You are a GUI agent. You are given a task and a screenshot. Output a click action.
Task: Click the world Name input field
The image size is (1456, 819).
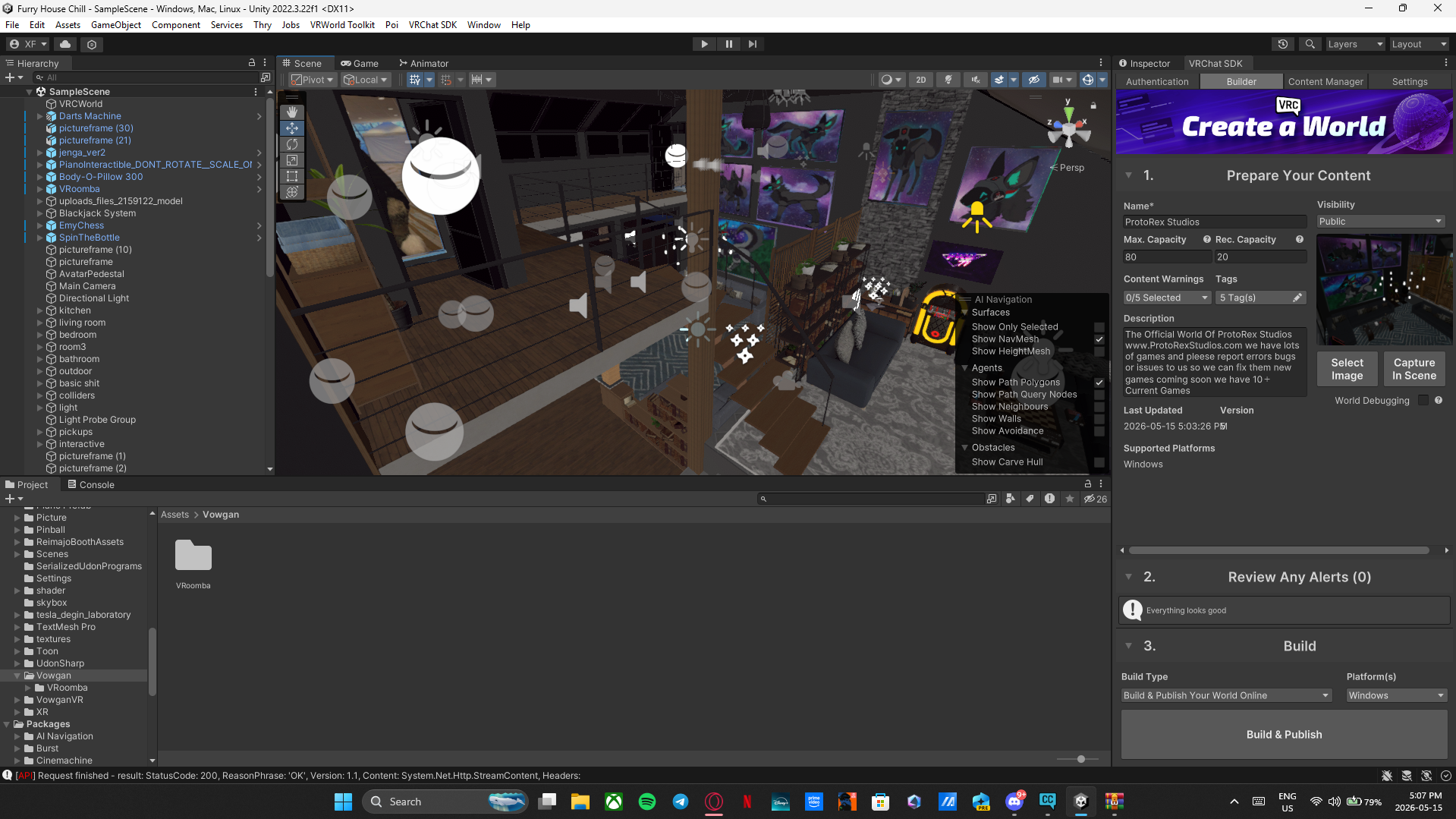tap(1214, 222)
